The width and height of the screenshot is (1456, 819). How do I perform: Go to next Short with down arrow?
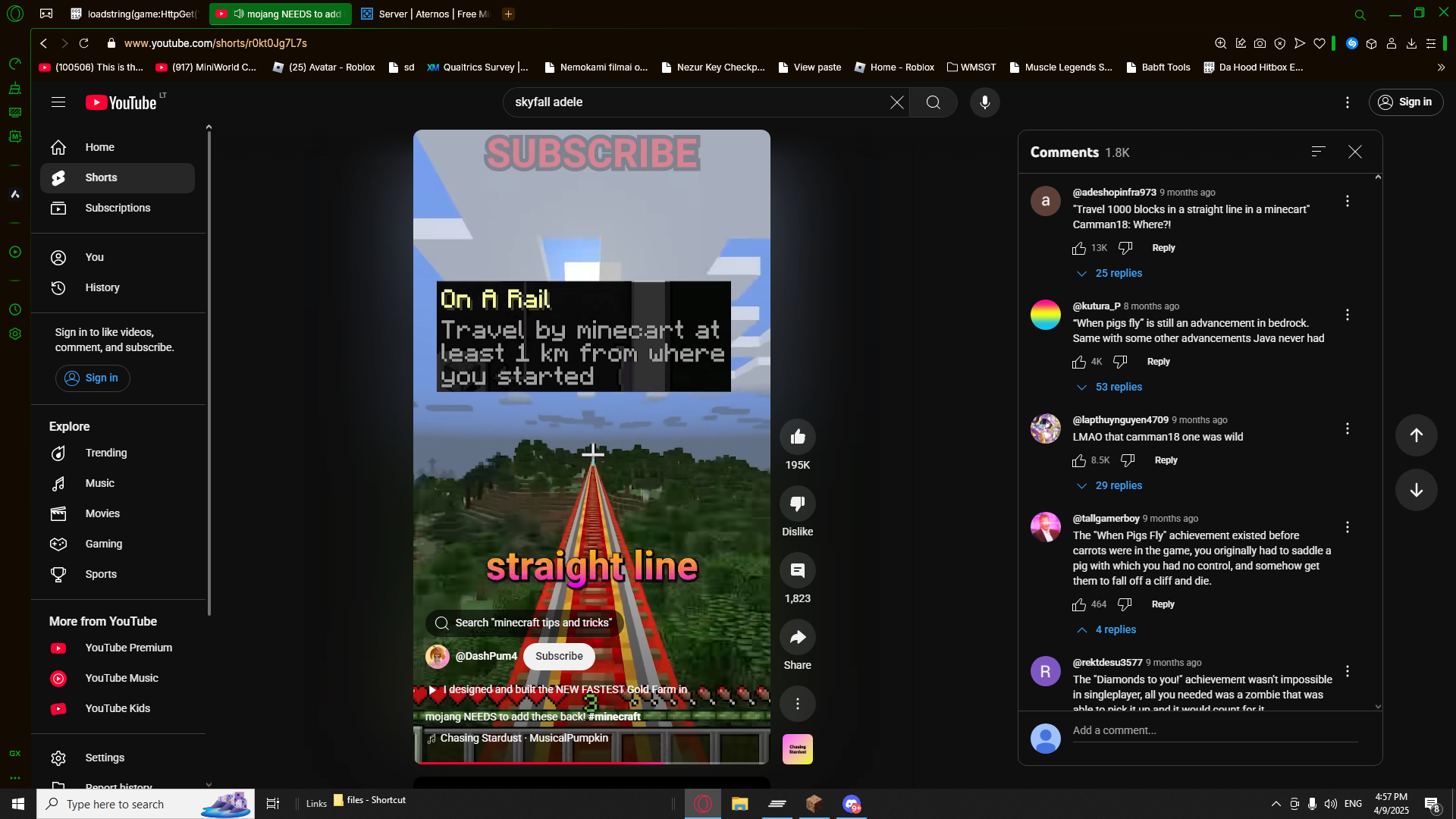point(1417,490)
